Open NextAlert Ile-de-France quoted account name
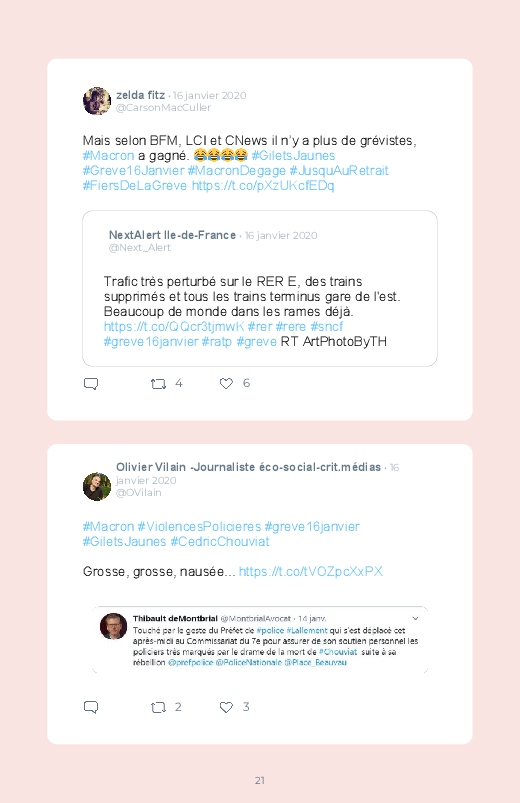 pyautogui.click(x=172, y=235)
